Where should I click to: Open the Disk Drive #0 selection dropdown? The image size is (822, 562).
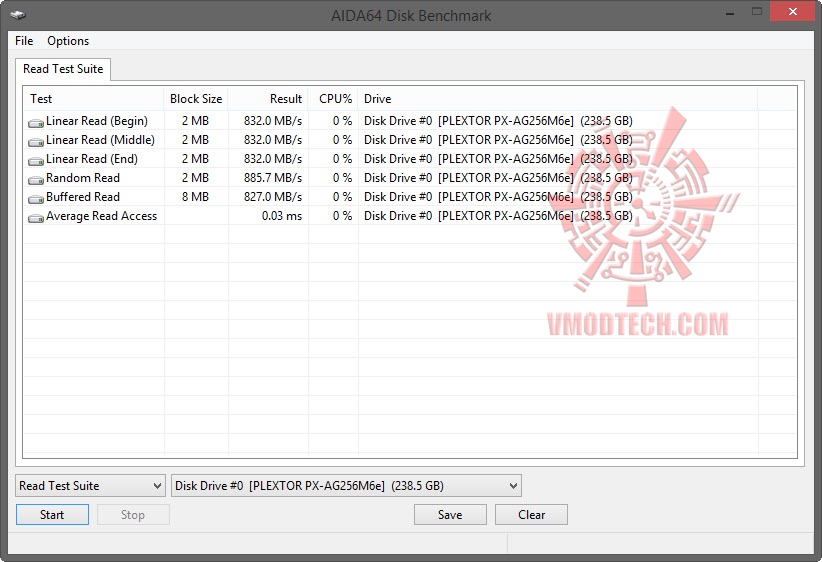pyautogui.click(x=347, y=485)
